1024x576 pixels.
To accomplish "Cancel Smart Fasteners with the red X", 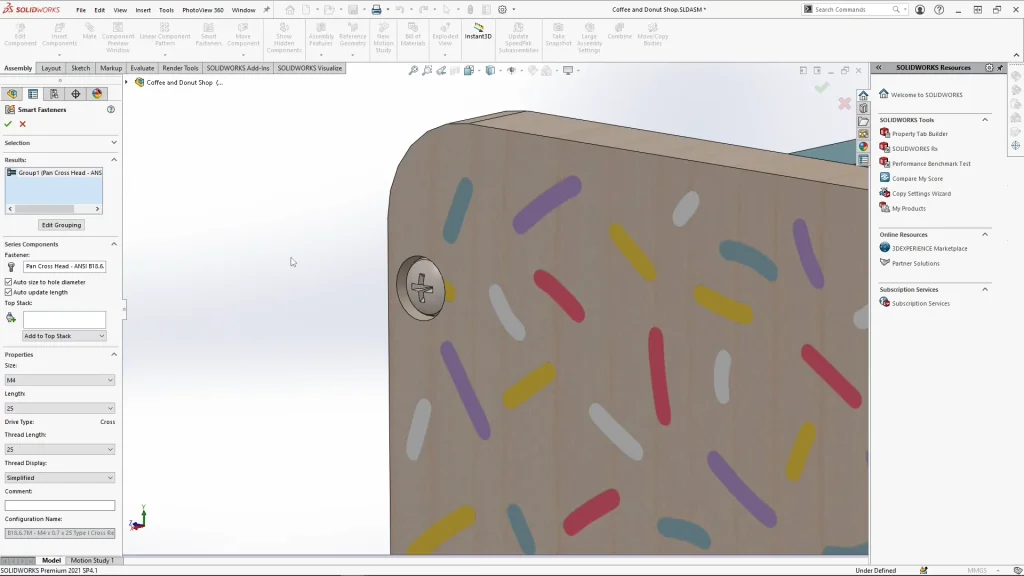I will point(23,124).
